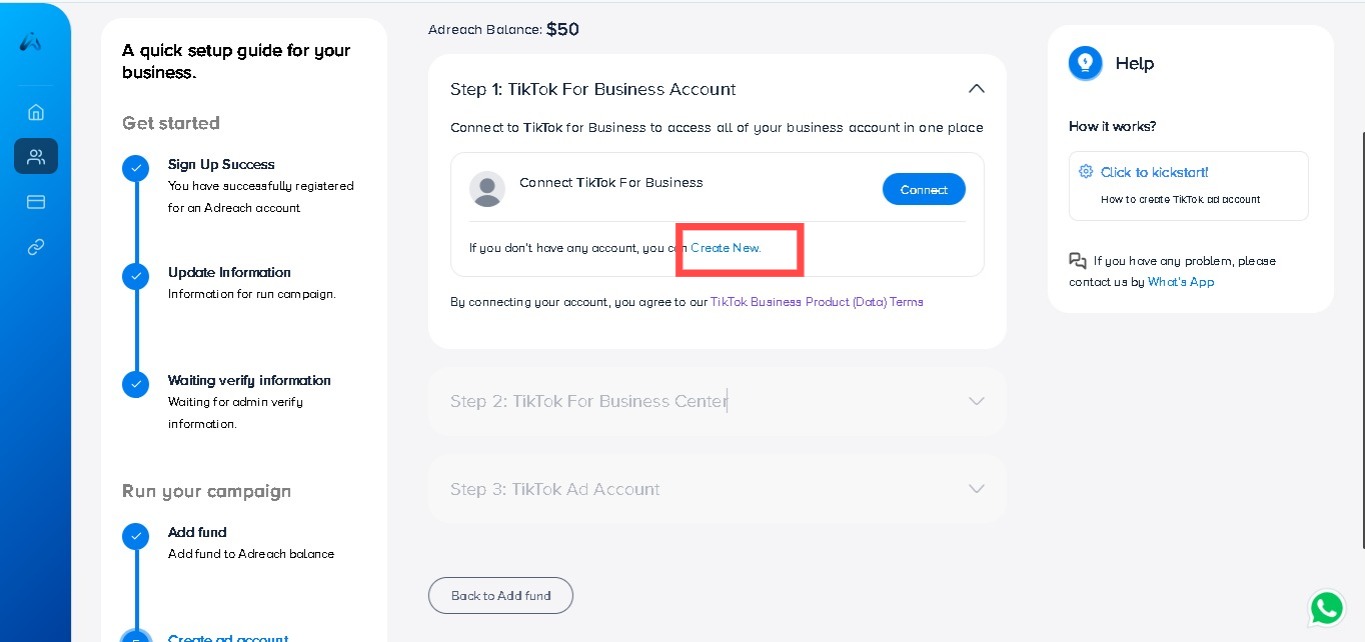Open TikTok Business Product (Data) Terms link
This screenshot has width=1365, height=642.
pos(816,301)
